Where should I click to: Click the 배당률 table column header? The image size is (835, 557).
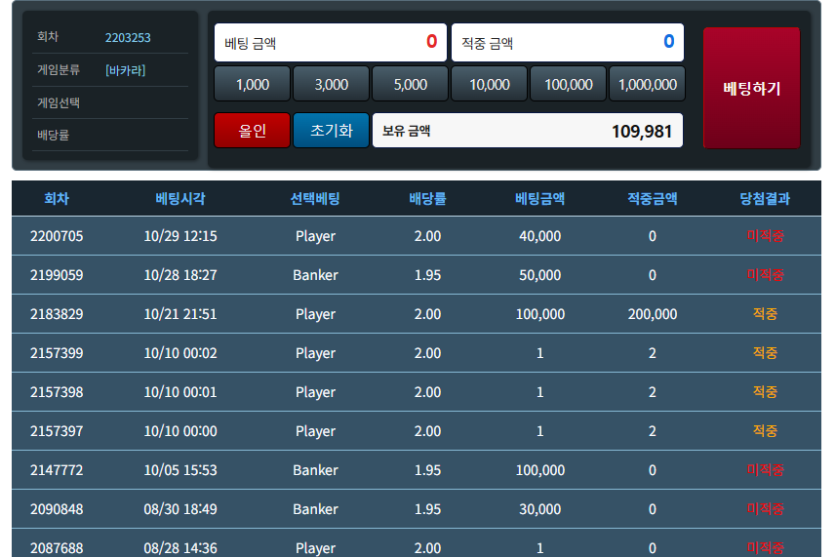click(428, 199)
